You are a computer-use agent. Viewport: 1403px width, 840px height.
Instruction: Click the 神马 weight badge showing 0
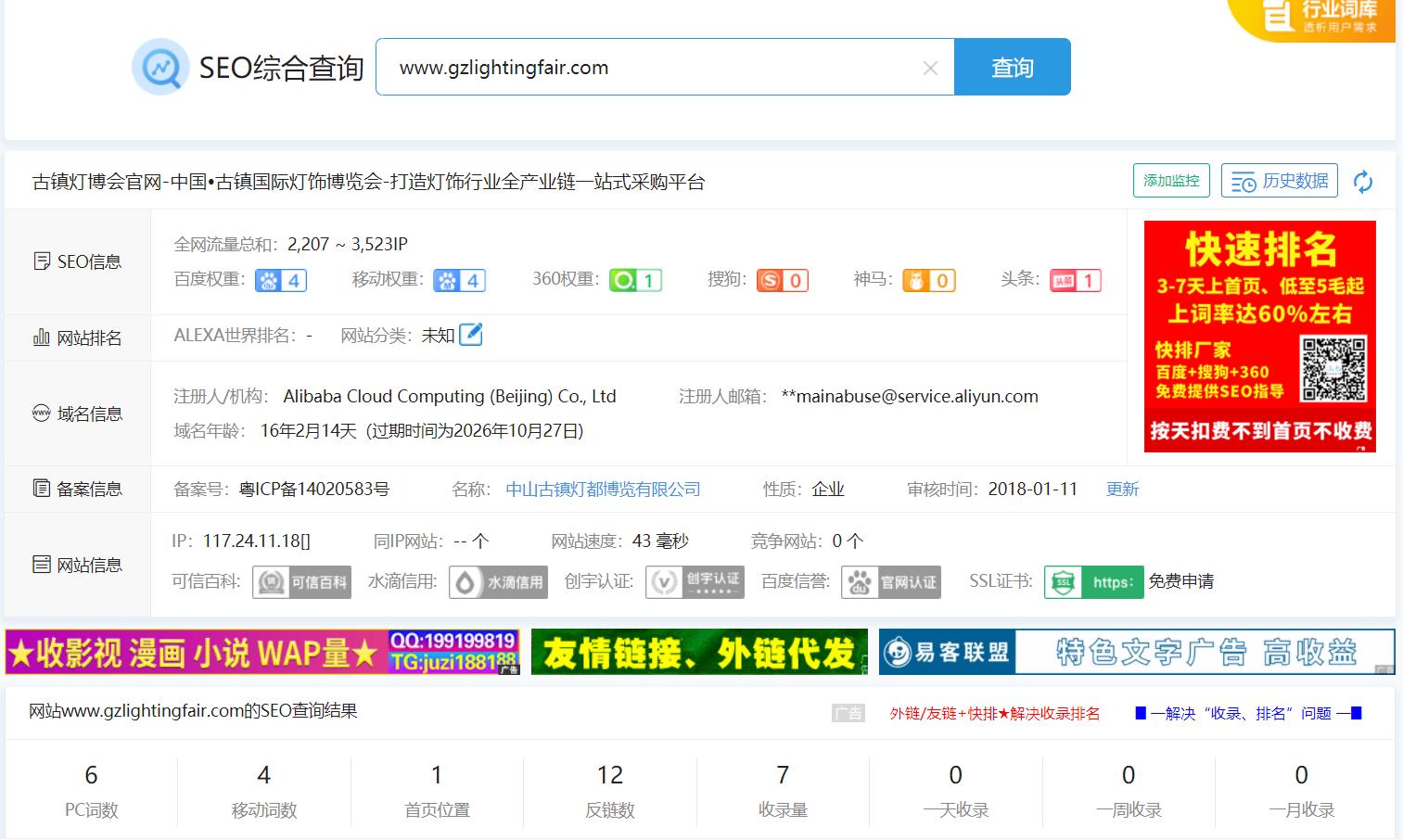click(x=928, y=280)
